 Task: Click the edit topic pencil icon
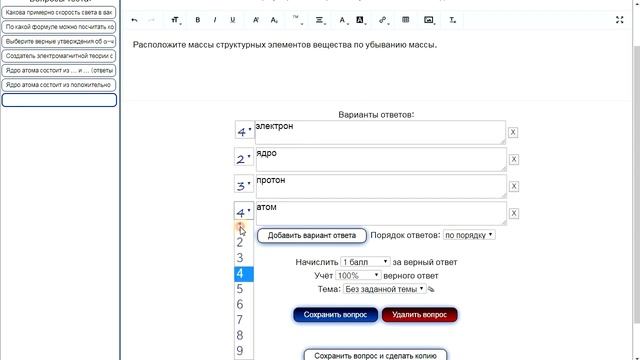[x=431, y=289]
